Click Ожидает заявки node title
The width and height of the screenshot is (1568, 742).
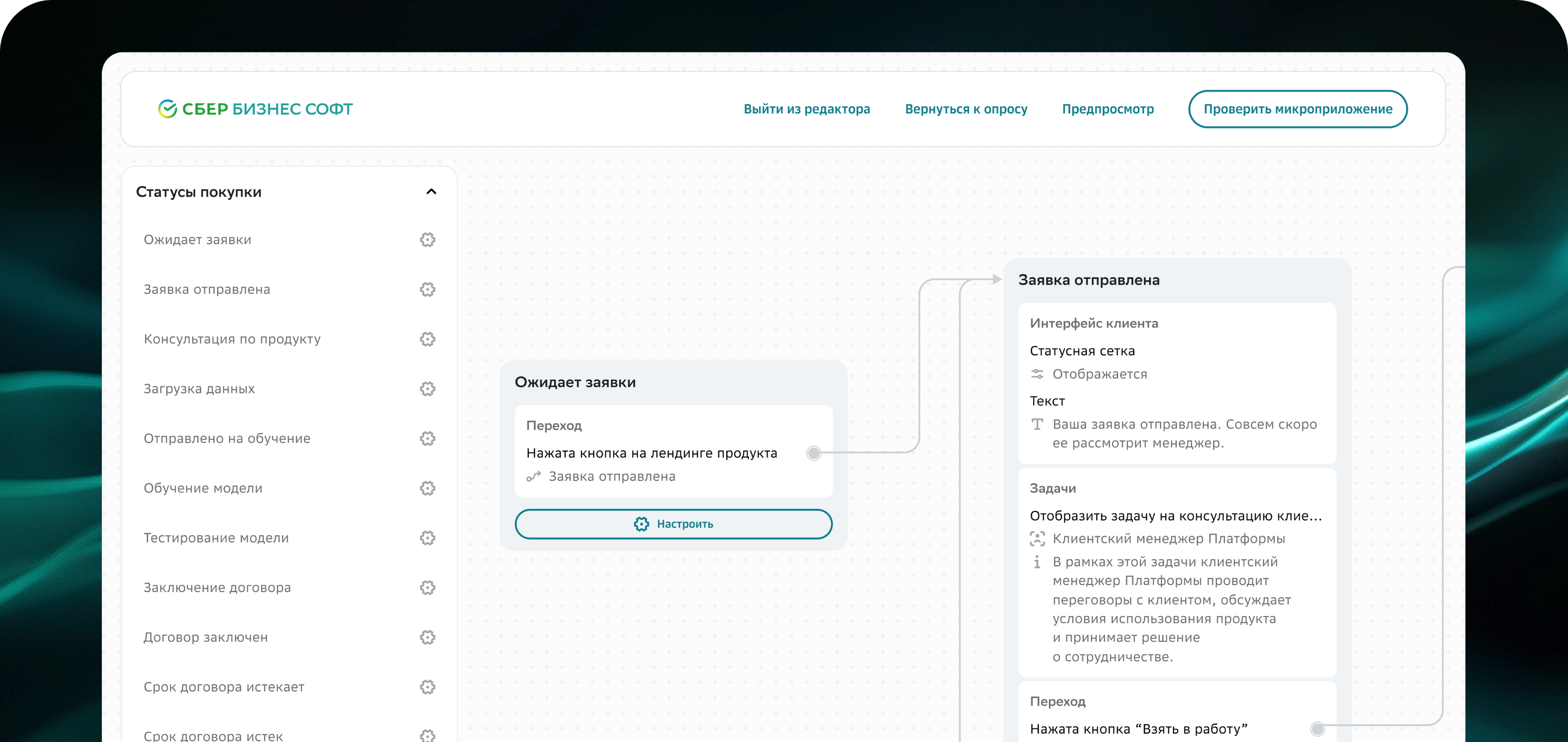click(575, 382)
